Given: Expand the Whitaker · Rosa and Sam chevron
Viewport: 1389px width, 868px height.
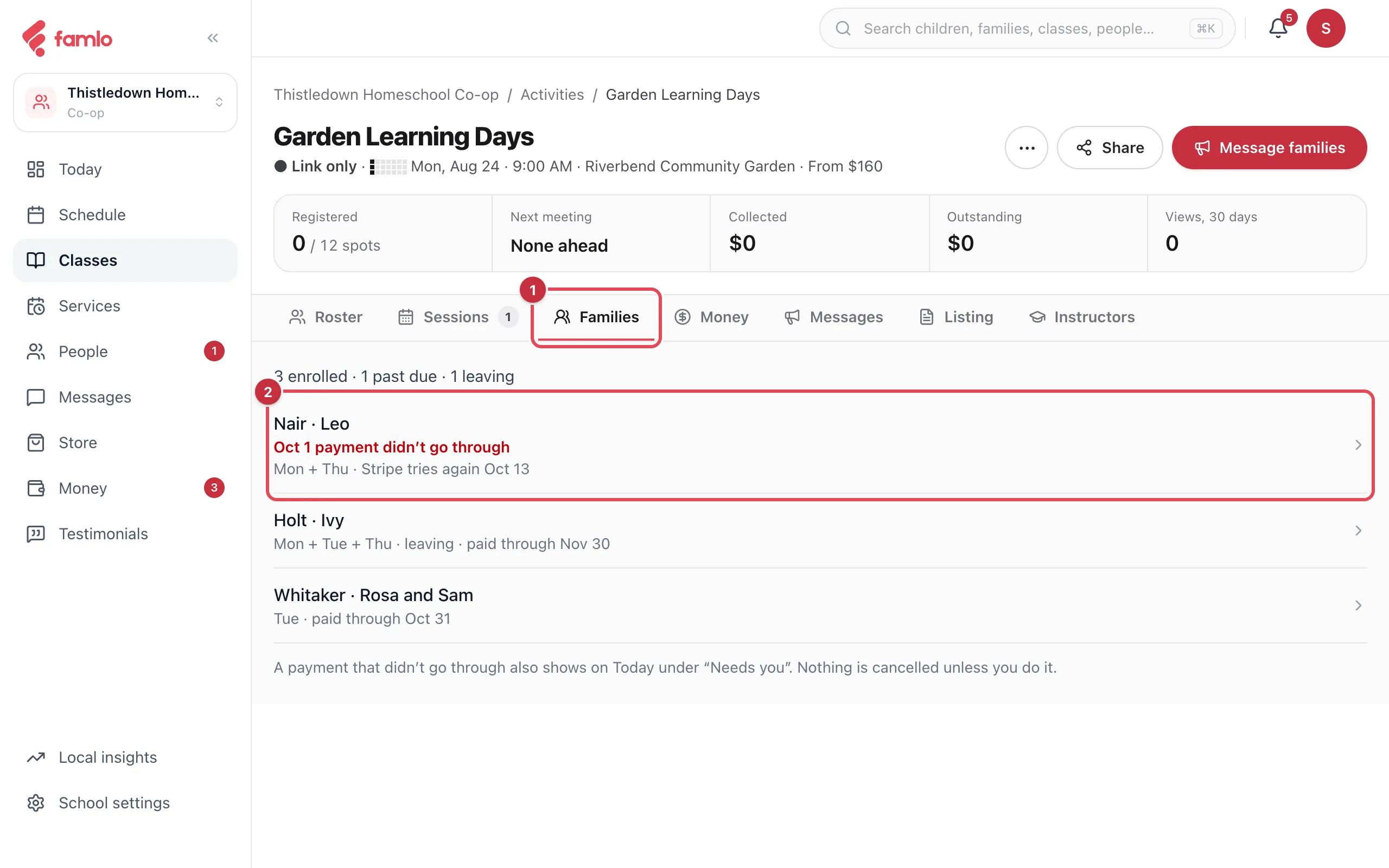Looking at the screenshot, I should click(1358, 605).
